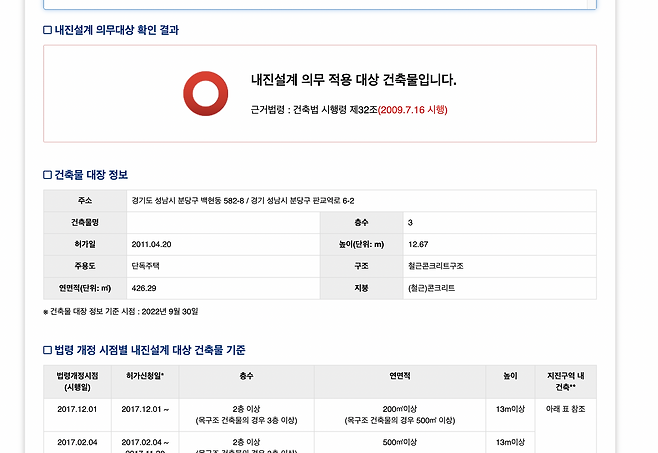Click 근거법령 건축법 시행령 제32조 text
This screenshot has height=453, width=658.
[x=312, y=109]
